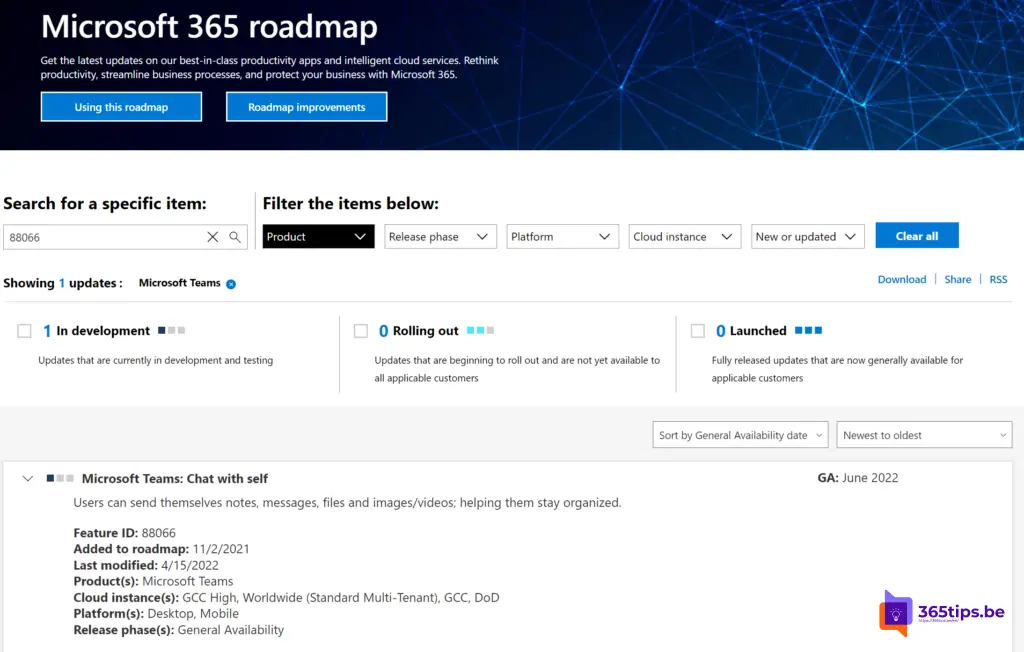Viewport: 1024px width, 652px height.
Task: Remove the Microsoft Teams filter tag
Action: [x=231, y=284]
